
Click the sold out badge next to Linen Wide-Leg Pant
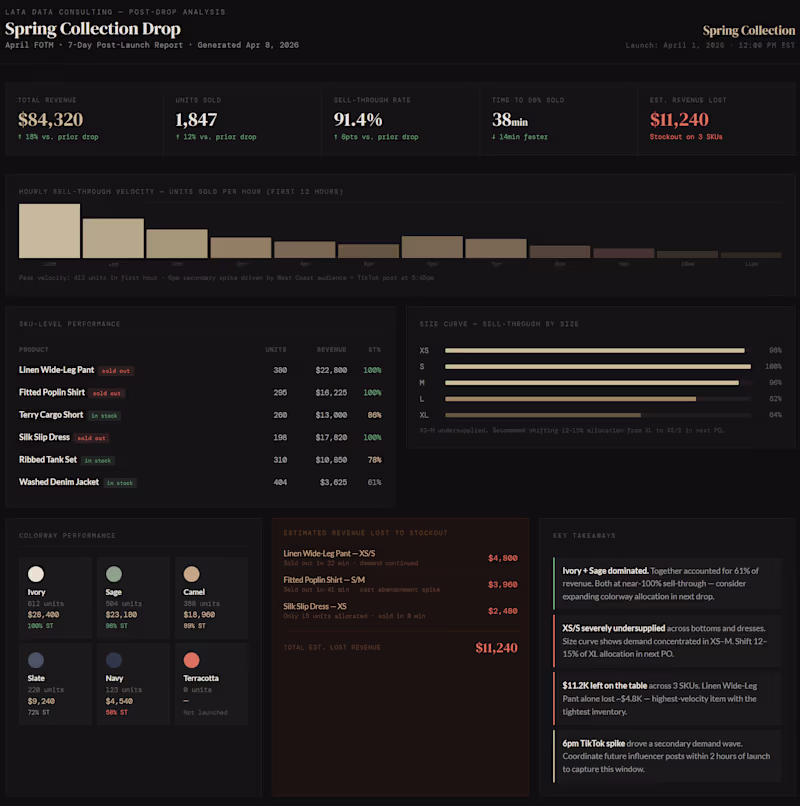pyautogui.click(x=116, y=371)
